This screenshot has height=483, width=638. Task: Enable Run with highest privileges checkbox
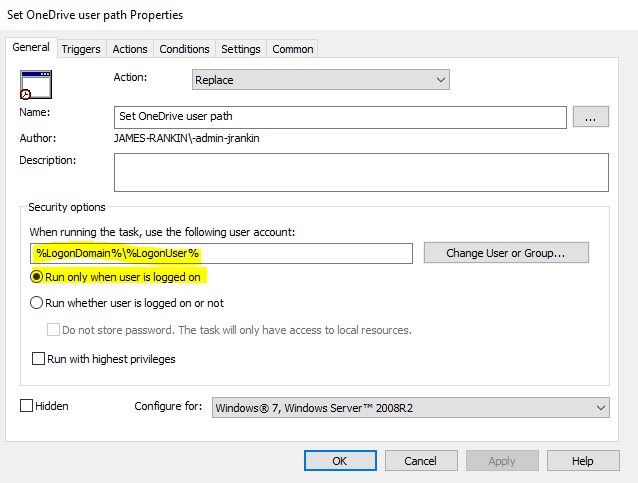pyautogui.click(x=39, y=359)
